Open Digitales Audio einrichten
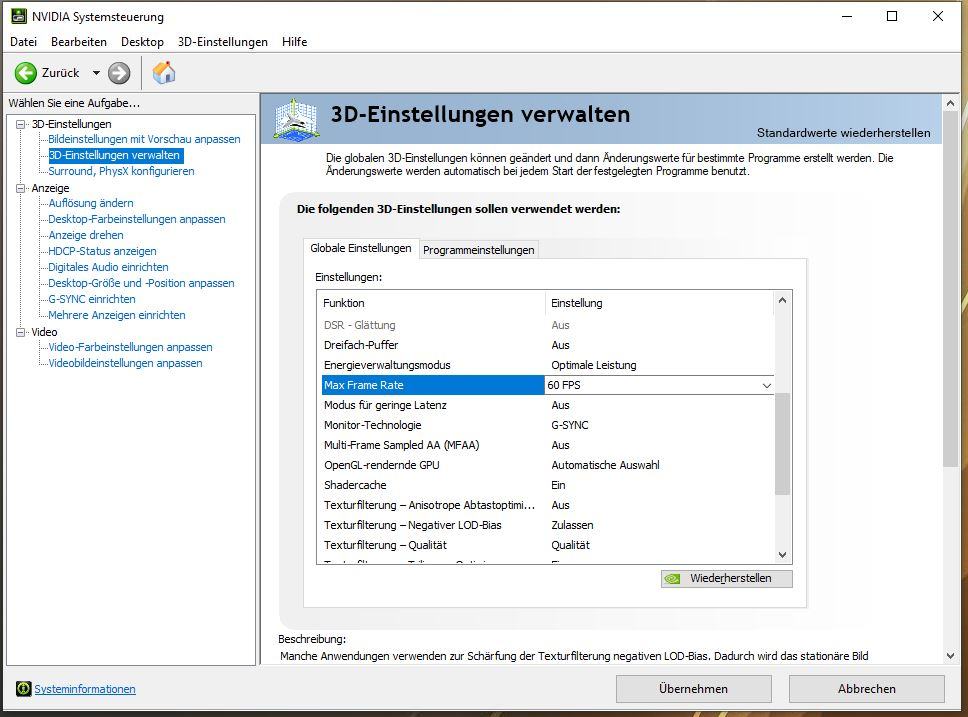 [108, 267]
